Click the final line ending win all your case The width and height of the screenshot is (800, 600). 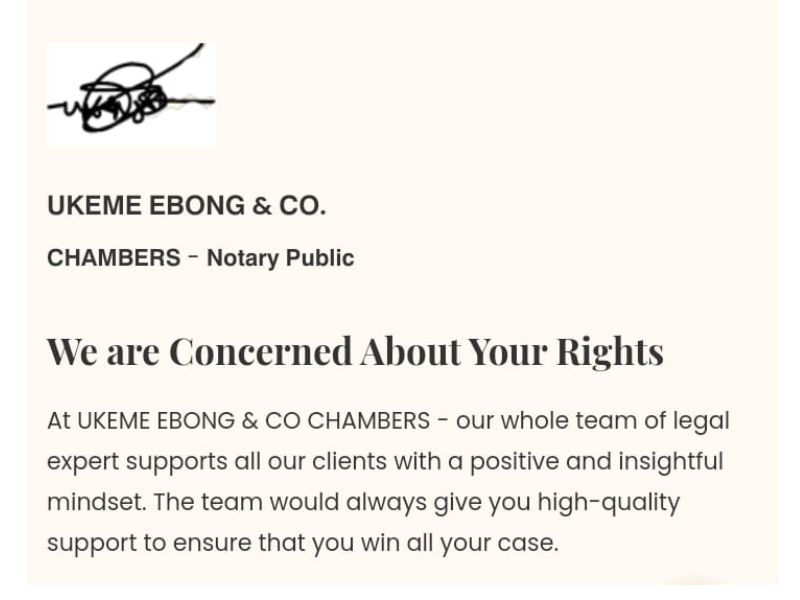pos(302,543)
